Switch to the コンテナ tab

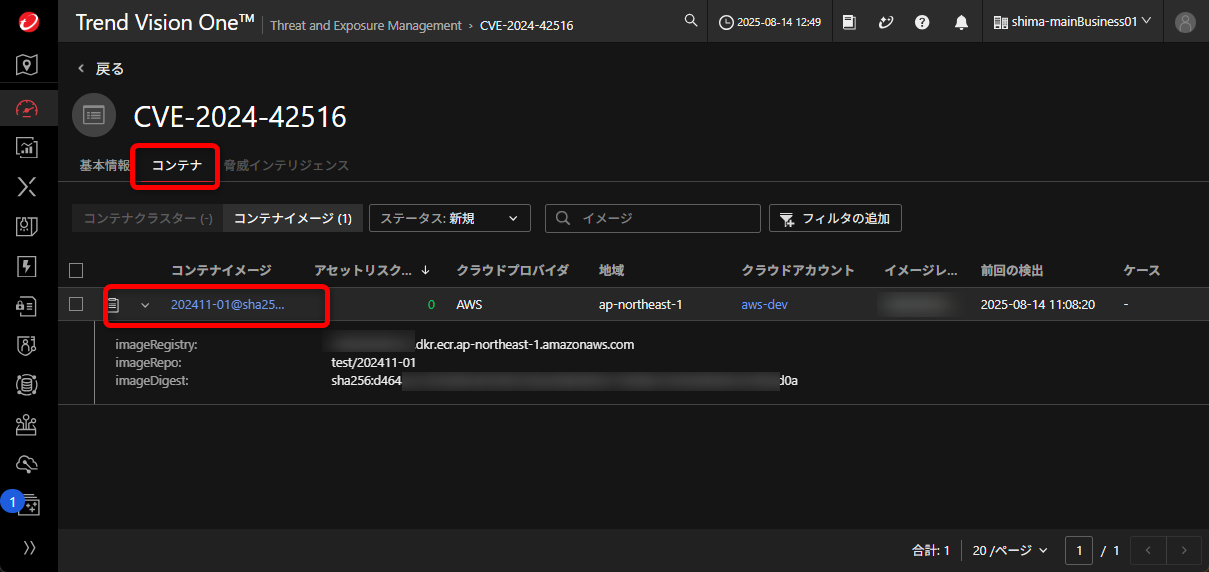pos(177,165)
